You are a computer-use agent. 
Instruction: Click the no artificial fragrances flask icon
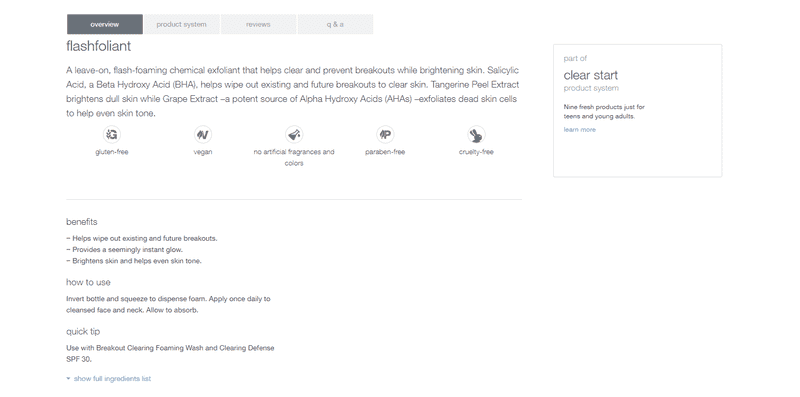294,135
